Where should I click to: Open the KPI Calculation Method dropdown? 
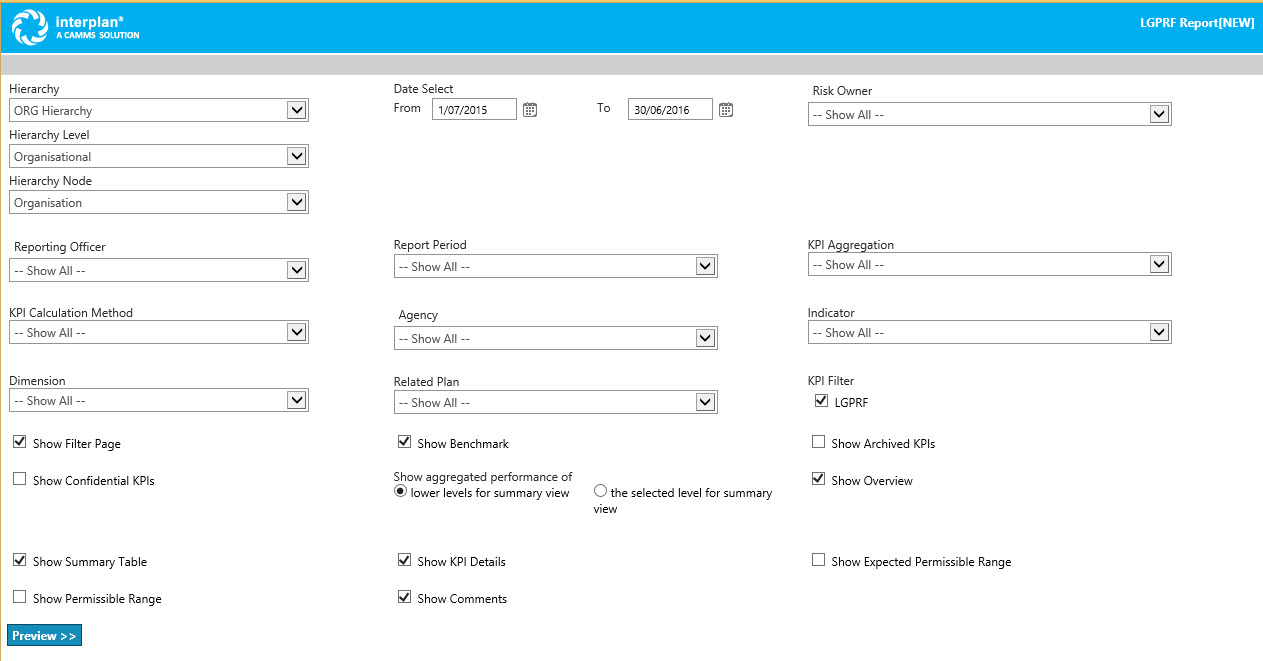pos(159,332)
